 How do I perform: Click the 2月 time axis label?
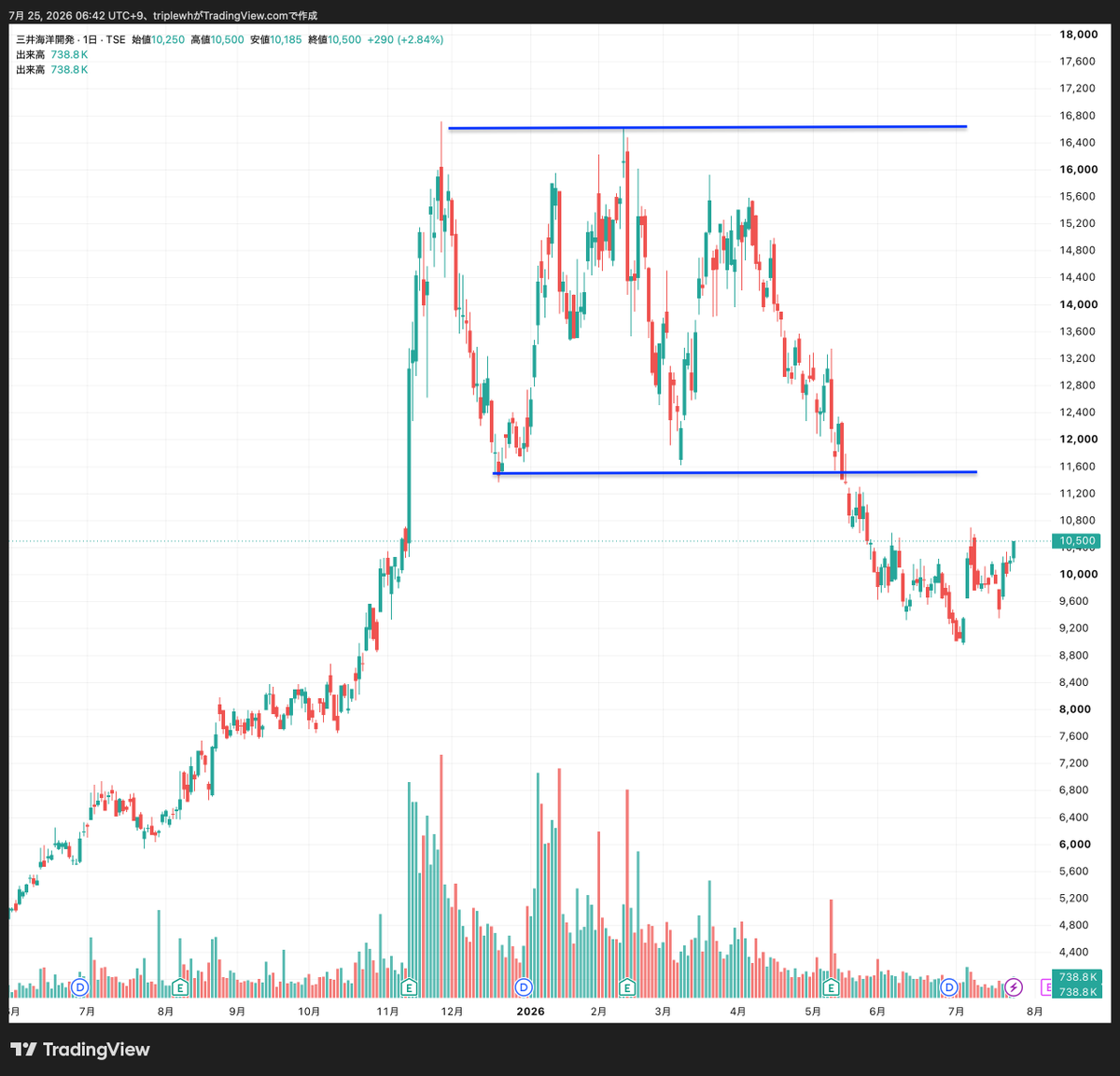[x=598, y=1012]
